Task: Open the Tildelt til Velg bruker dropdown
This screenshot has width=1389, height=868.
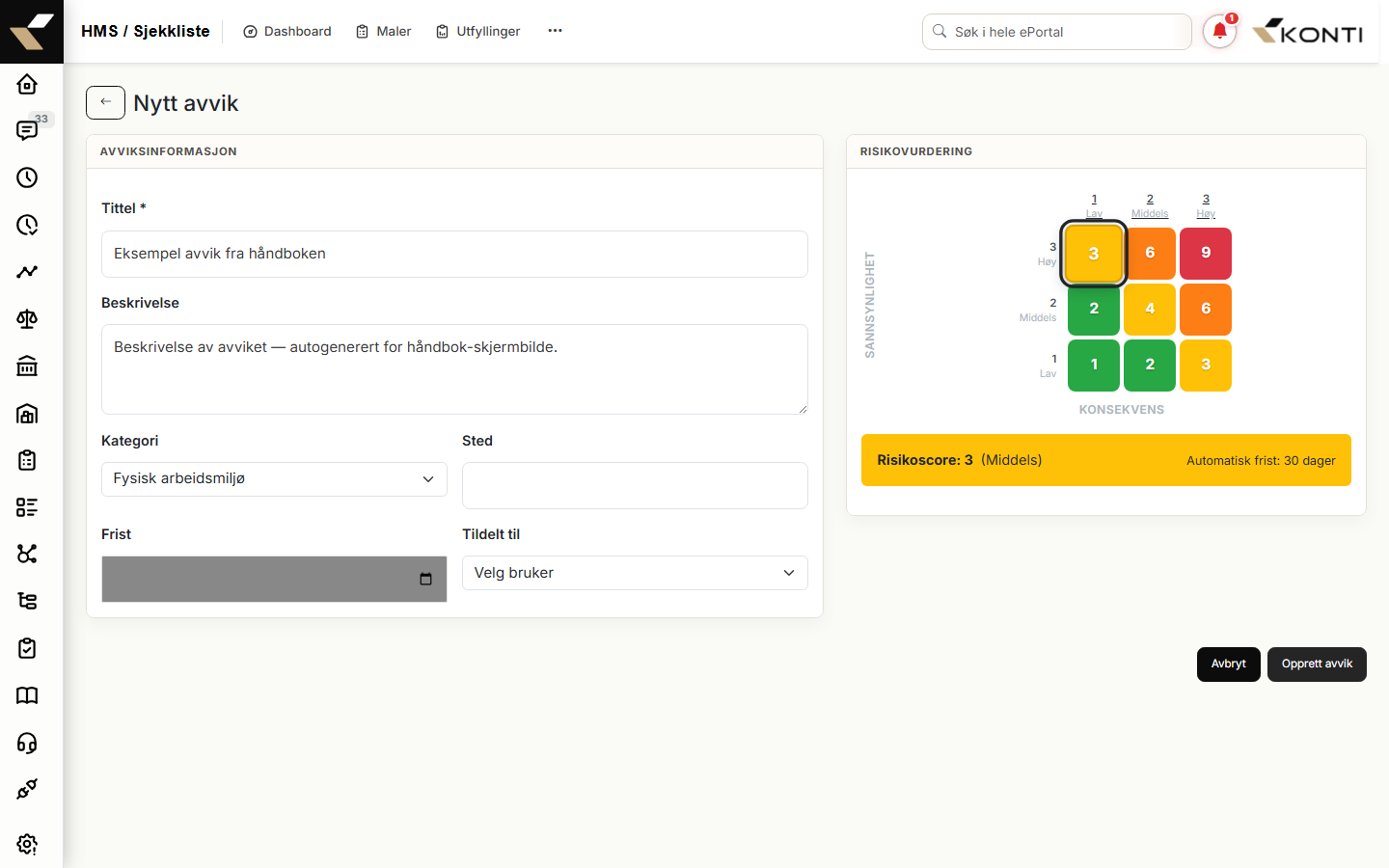Action: click(635, 573)
